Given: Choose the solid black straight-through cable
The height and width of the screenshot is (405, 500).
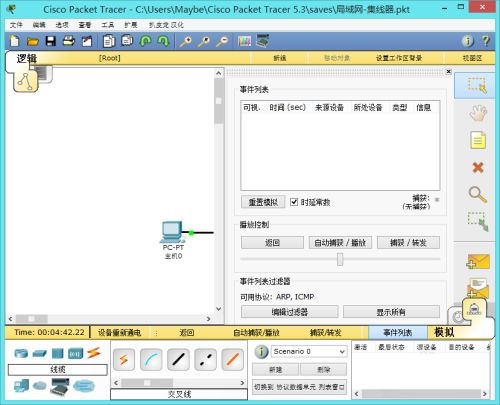Looking at the screenshot, I should 178,359.
